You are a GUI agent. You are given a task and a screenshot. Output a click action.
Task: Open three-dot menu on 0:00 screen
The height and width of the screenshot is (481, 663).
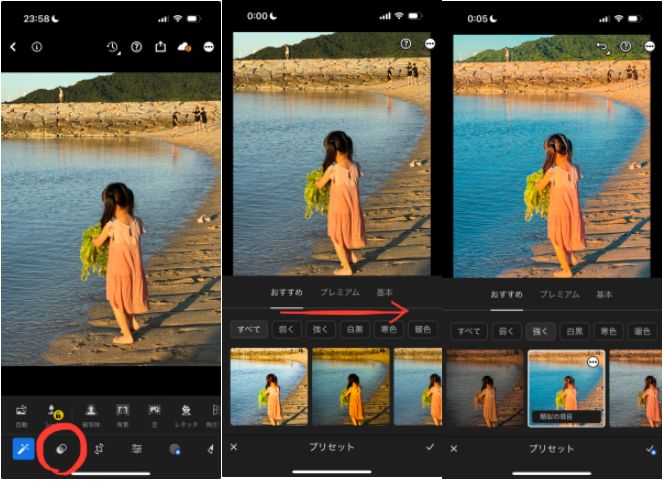430,44
